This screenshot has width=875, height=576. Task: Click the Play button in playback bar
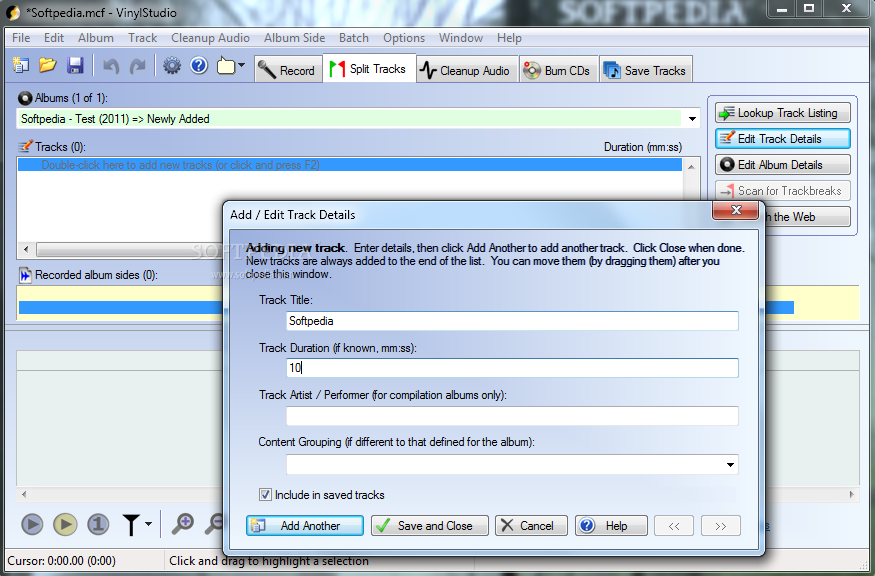coord(32,525)
